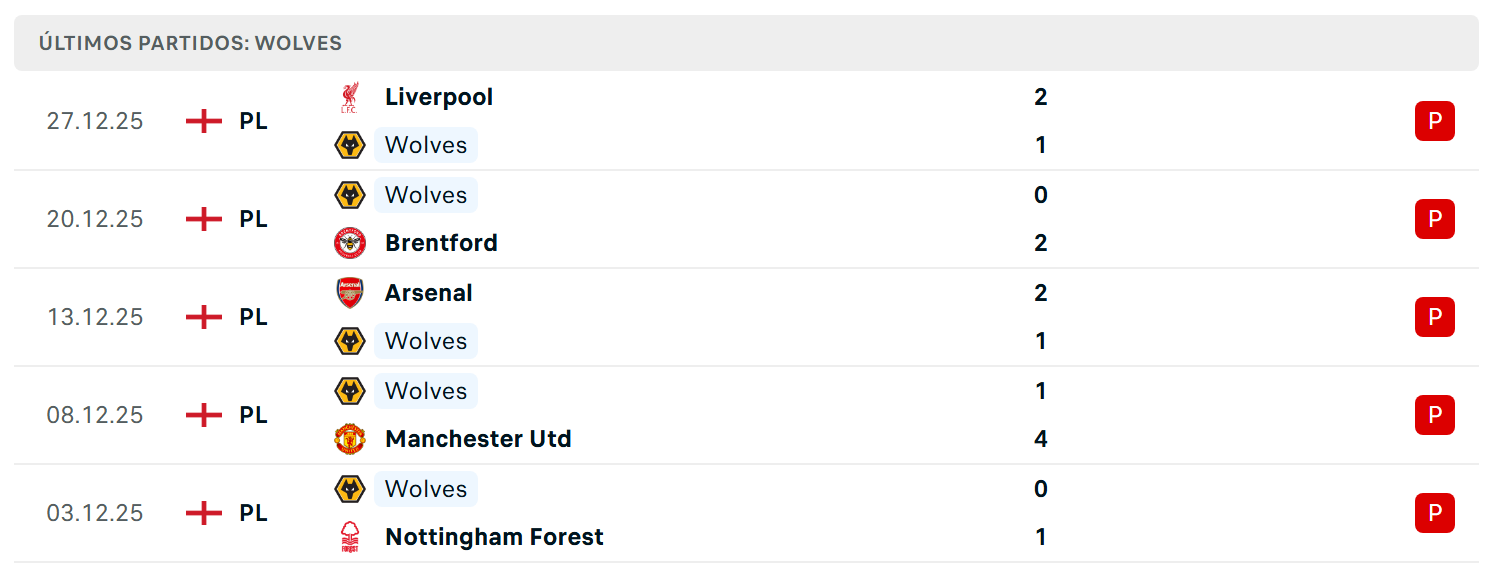Click the Manchester Utd club crest icon
This screenshot has height=580, width=1497.
349,439
